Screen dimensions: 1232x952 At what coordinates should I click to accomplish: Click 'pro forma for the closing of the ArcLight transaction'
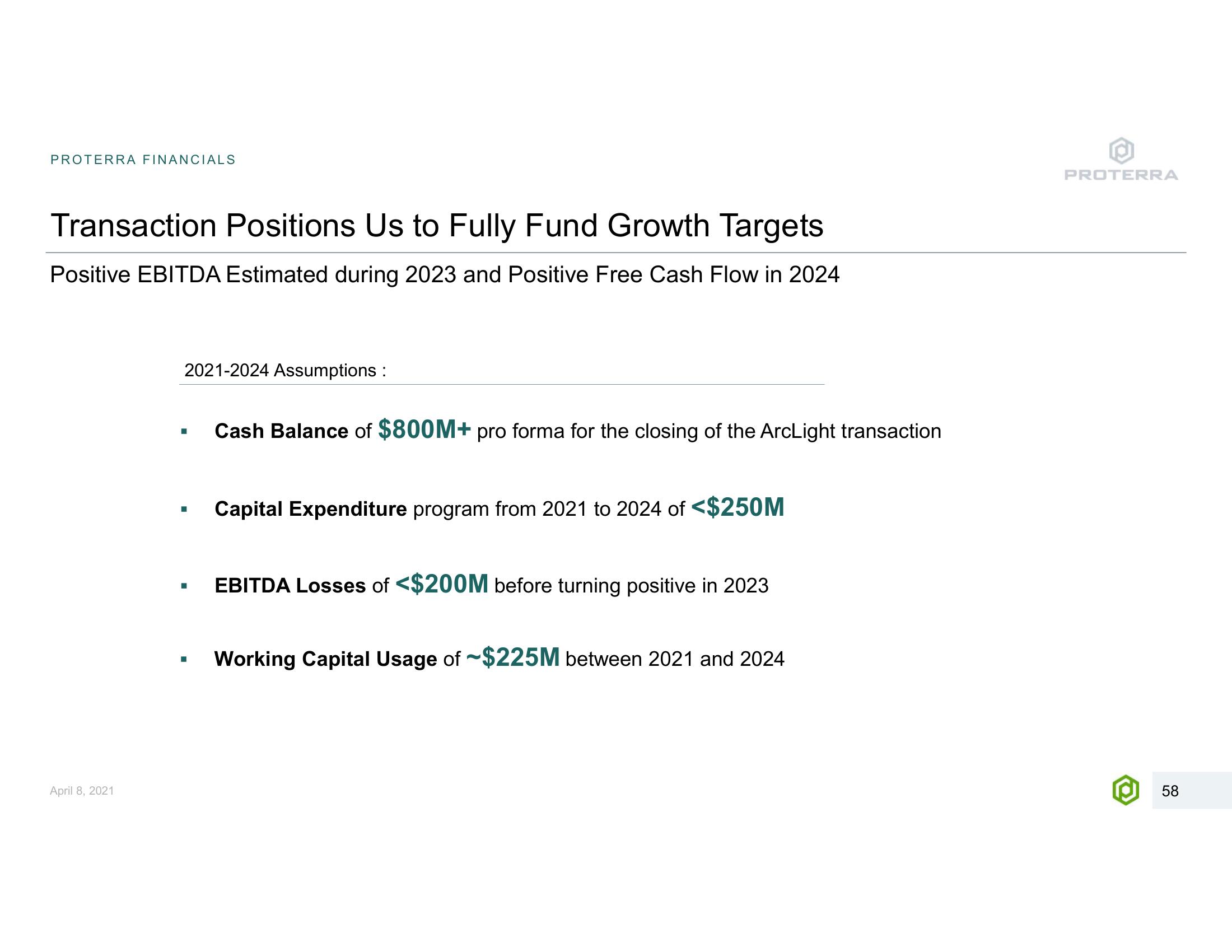coord(709,431)
